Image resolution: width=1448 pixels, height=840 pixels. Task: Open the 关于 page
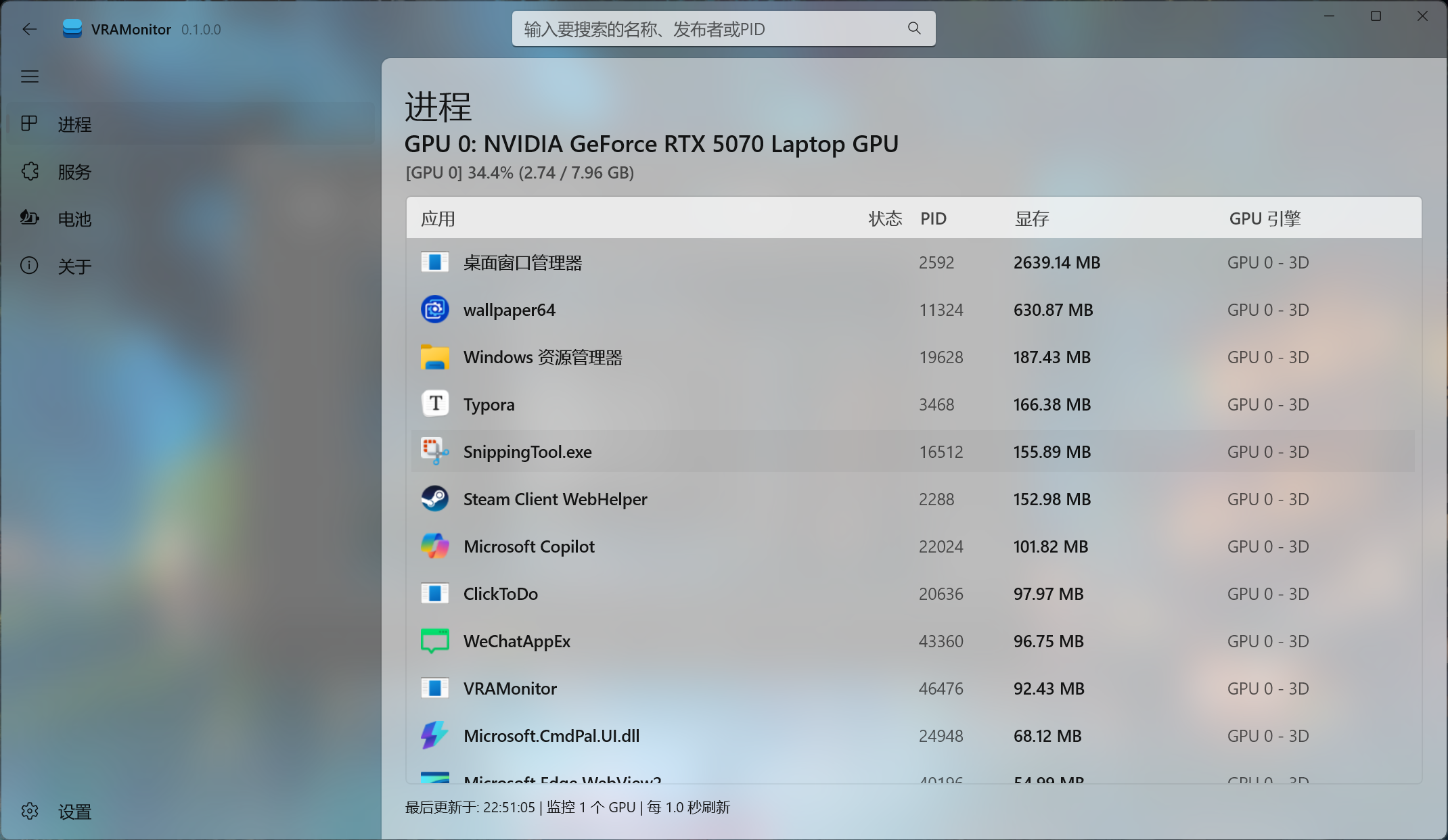coord(74,266)
